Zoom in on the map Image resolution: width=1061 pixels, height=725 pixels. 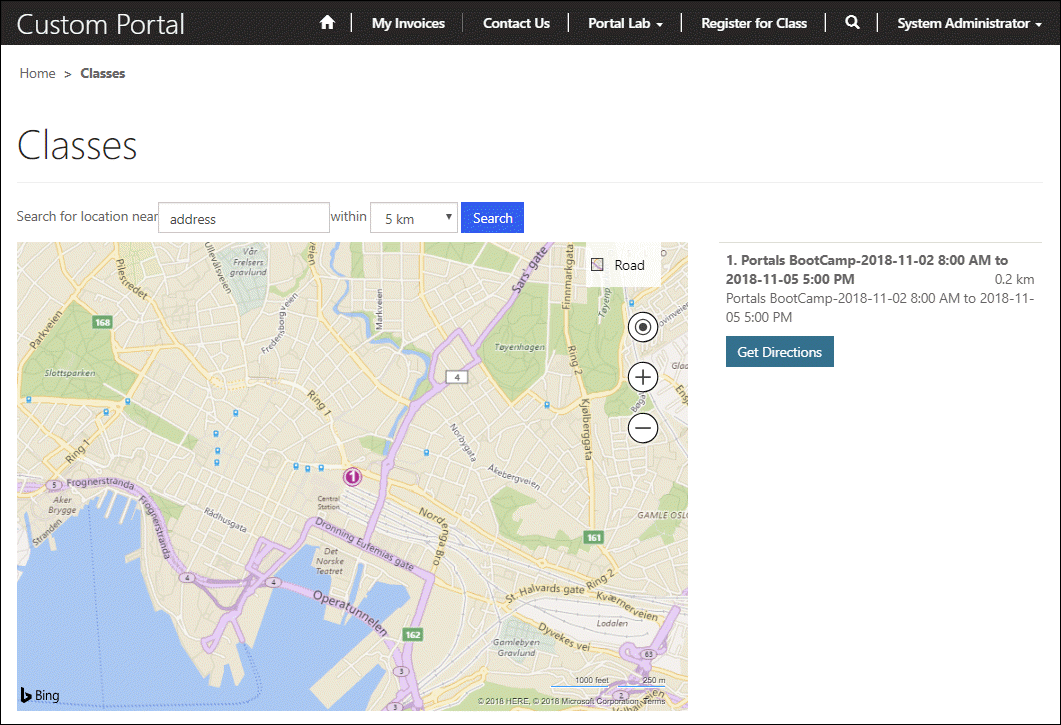click(x=643, y=377)
